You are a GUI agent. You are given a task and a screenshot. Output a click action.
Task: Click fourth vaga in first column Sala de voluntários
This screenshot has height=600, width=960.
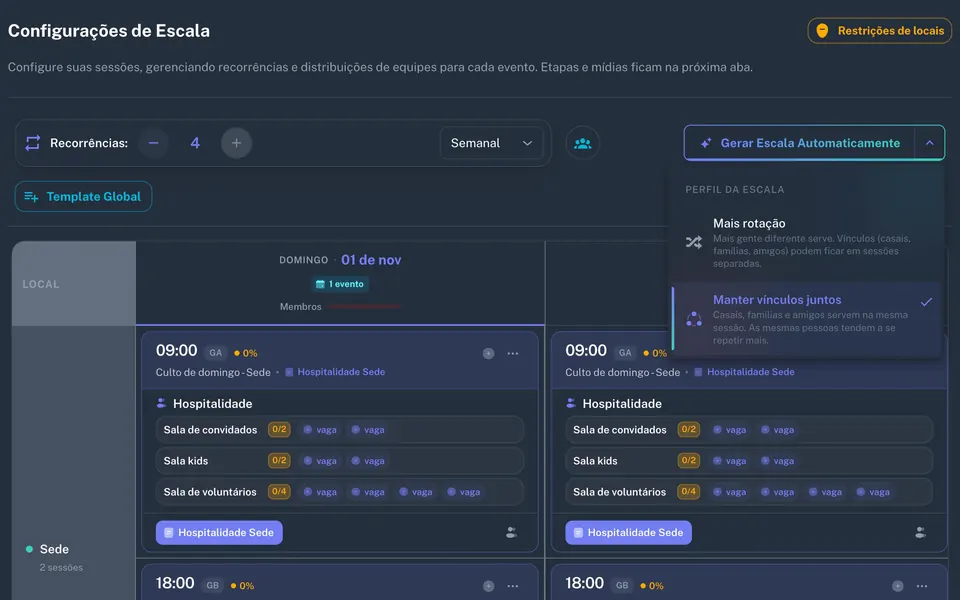tap(463, 492)
